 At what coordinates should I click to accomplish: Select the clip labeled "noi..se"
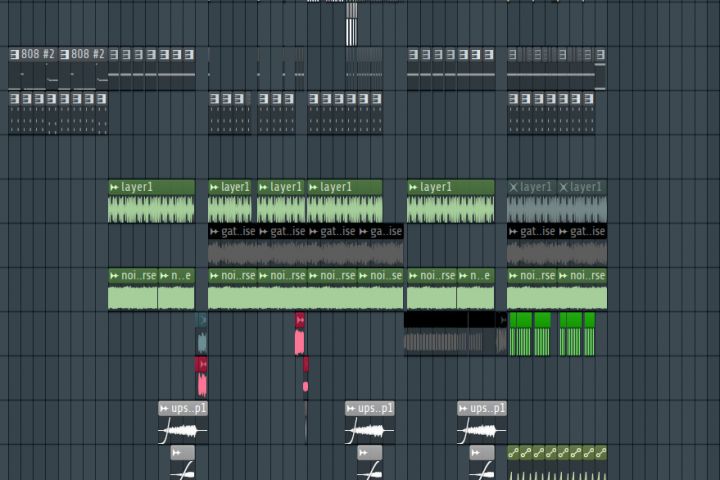pyautogui.click(x=380, y=289)
